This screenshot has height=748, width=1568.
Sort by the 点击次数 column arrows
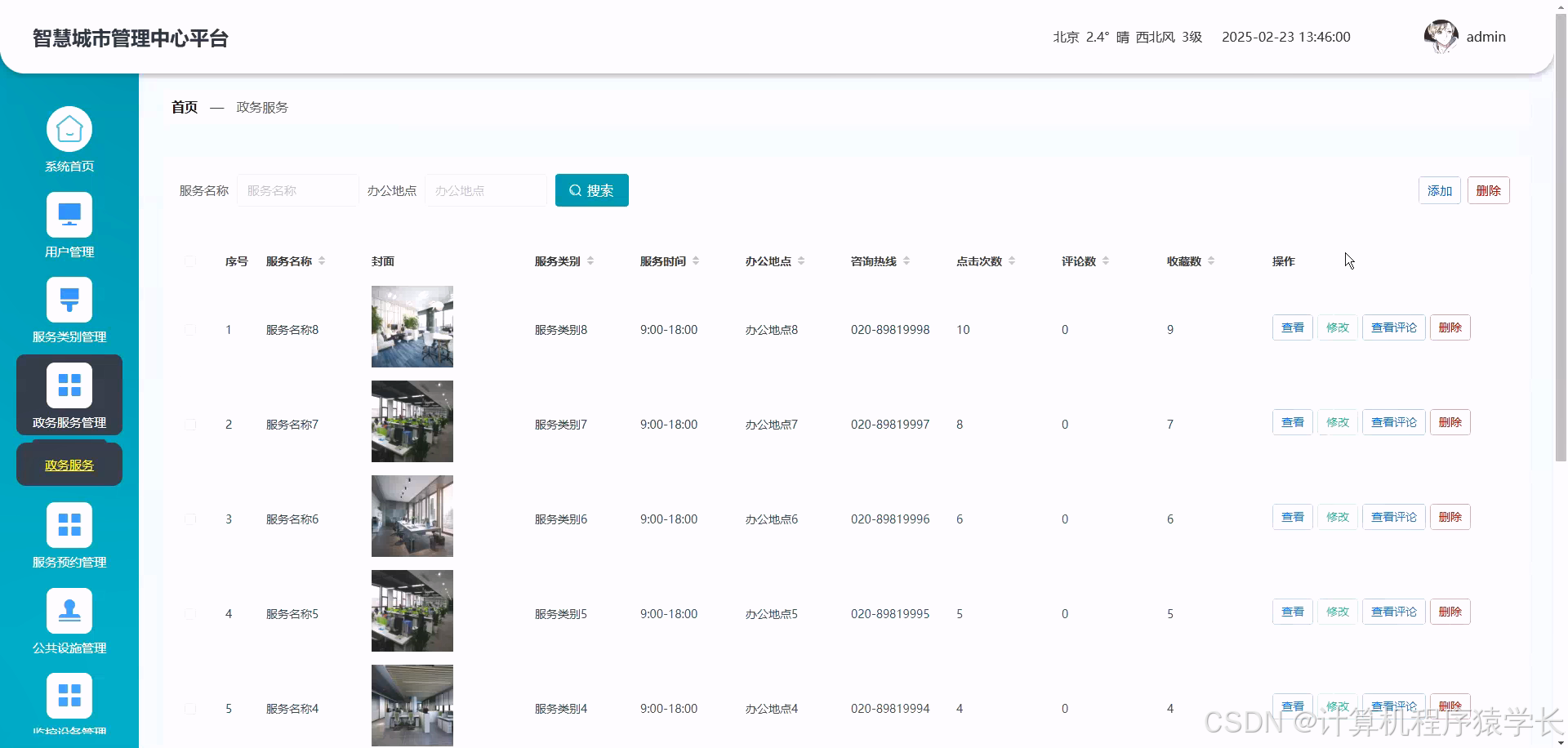[1012, 261]
